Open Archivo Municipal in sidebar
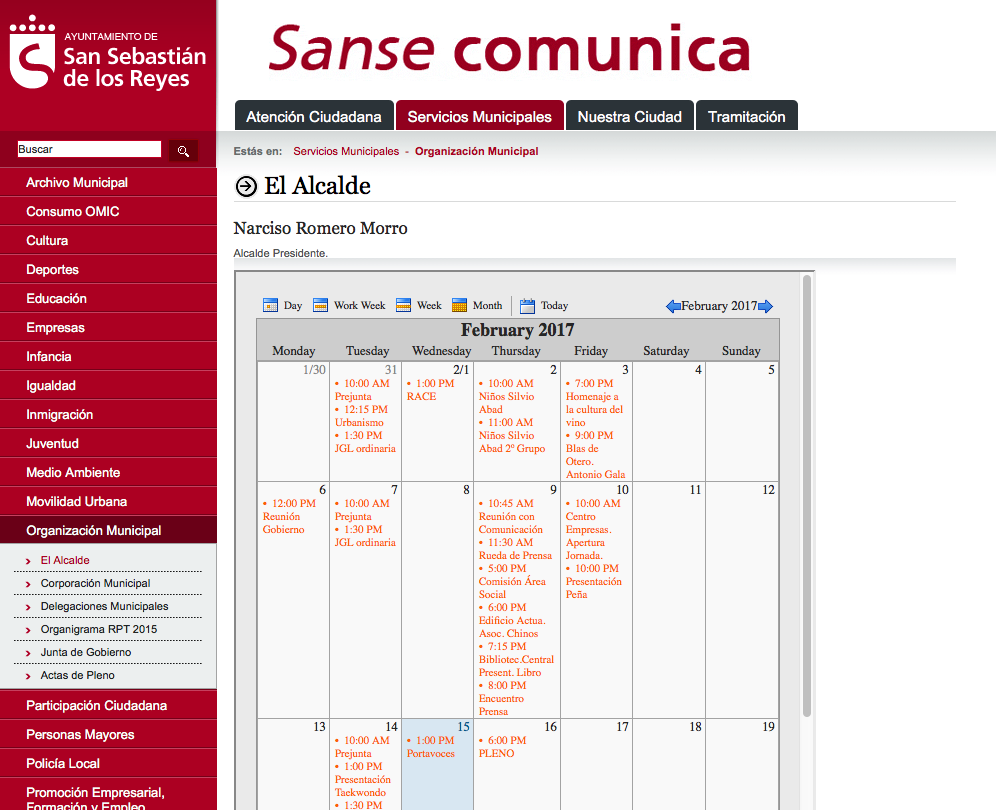996x810 pixels. click(x=108, y=182)
